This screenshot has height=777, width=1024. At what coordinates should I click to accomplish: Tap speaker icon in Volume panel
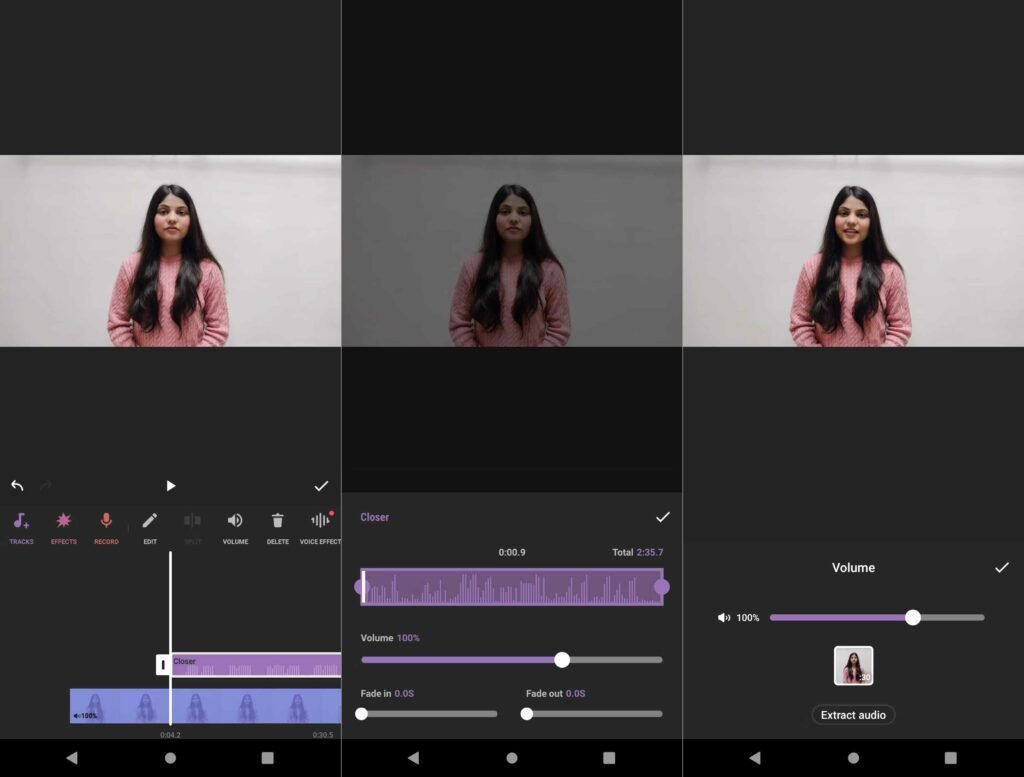point(724,618)
